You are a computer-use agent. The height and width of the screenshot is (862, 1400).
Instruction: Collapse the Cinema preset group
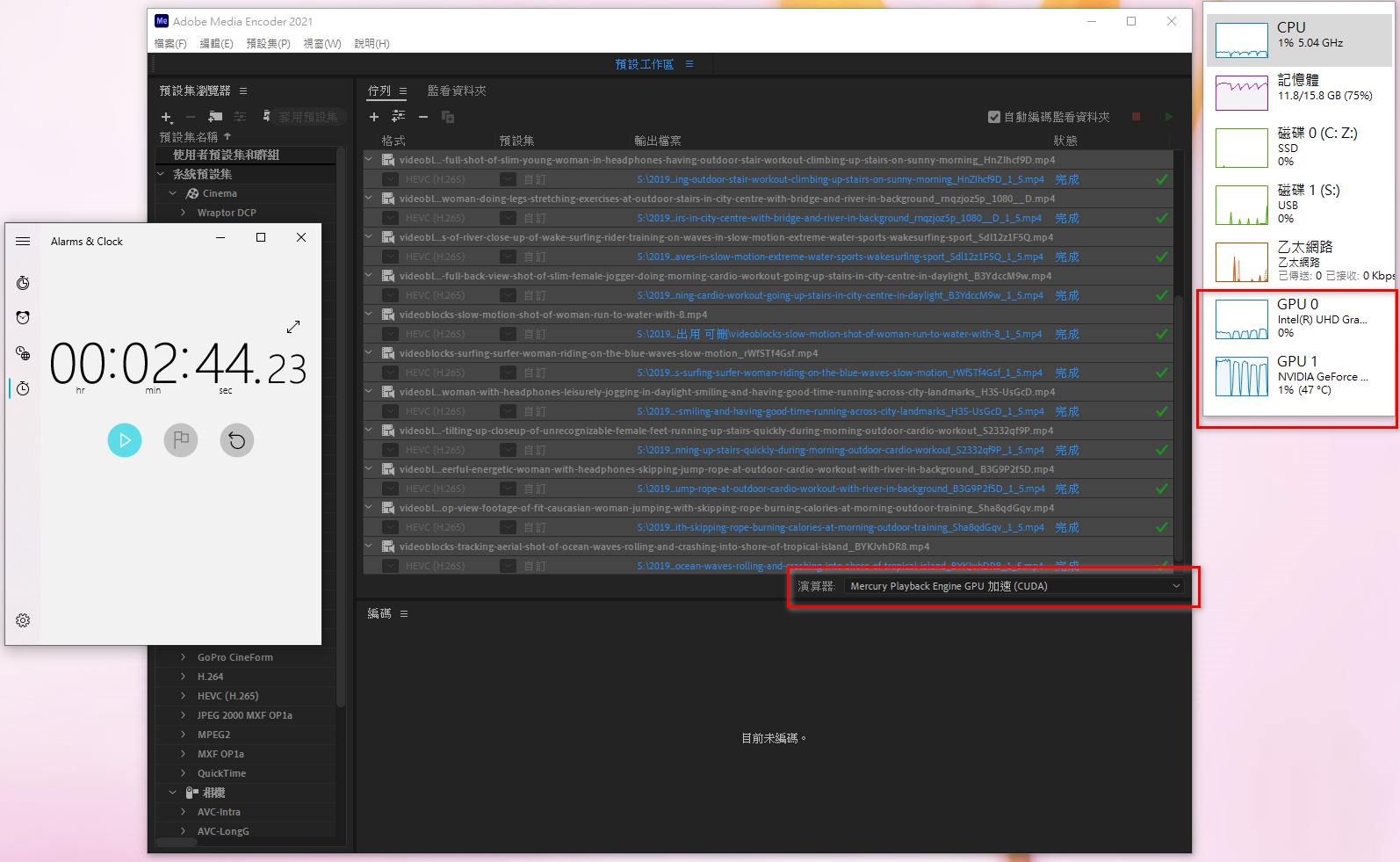click(173, 193)
